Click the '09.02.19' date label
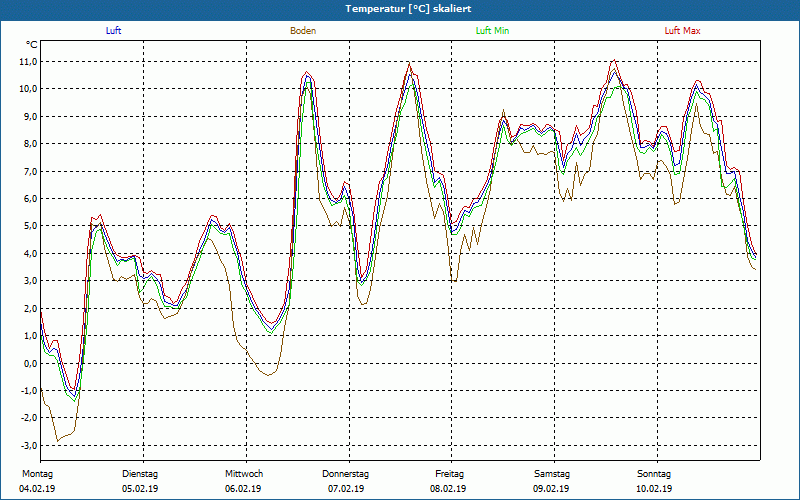Viewport: 800px width, 500px height. tap(551, 489)
